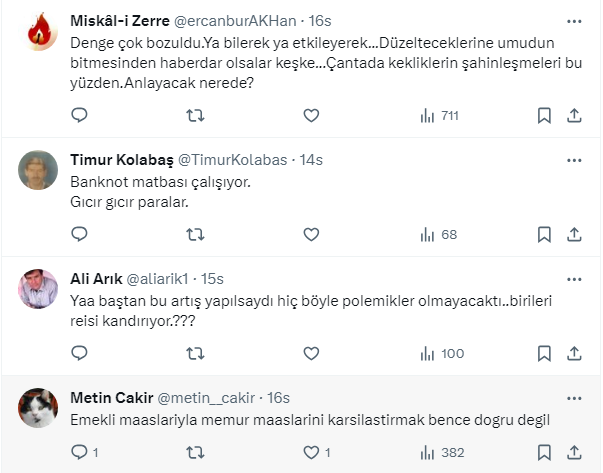Reply to Miskâl-i Zerre's tweet
The height and width of the screenshot is (473, 603).
click(80, 116)
